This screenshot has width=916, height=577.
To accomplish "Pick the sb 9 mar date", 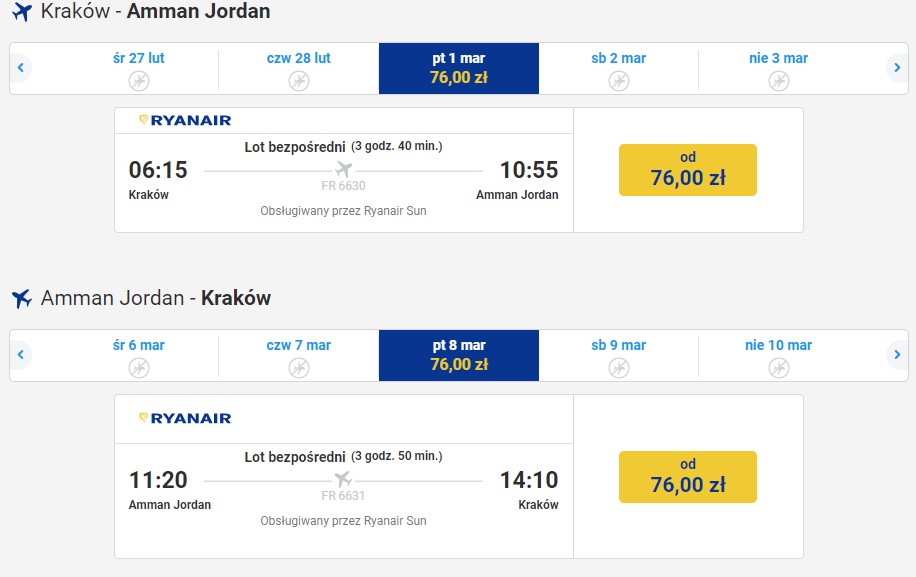I will (x=619, y=355).
